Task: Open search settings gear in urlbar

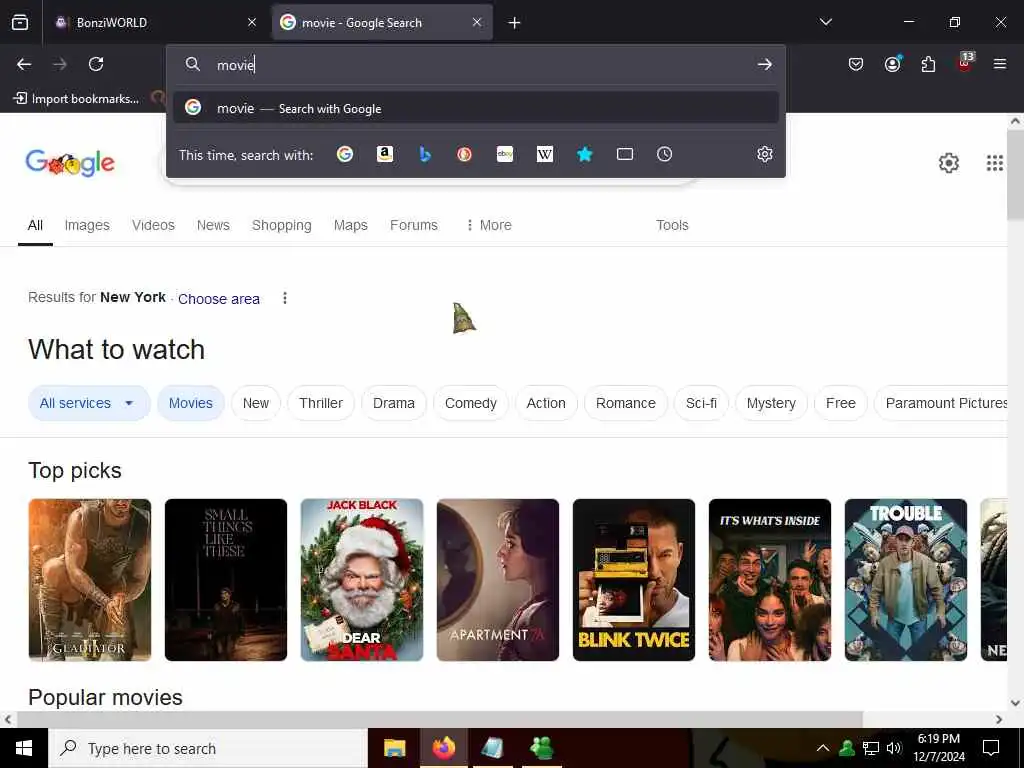Action: [765, 154]
